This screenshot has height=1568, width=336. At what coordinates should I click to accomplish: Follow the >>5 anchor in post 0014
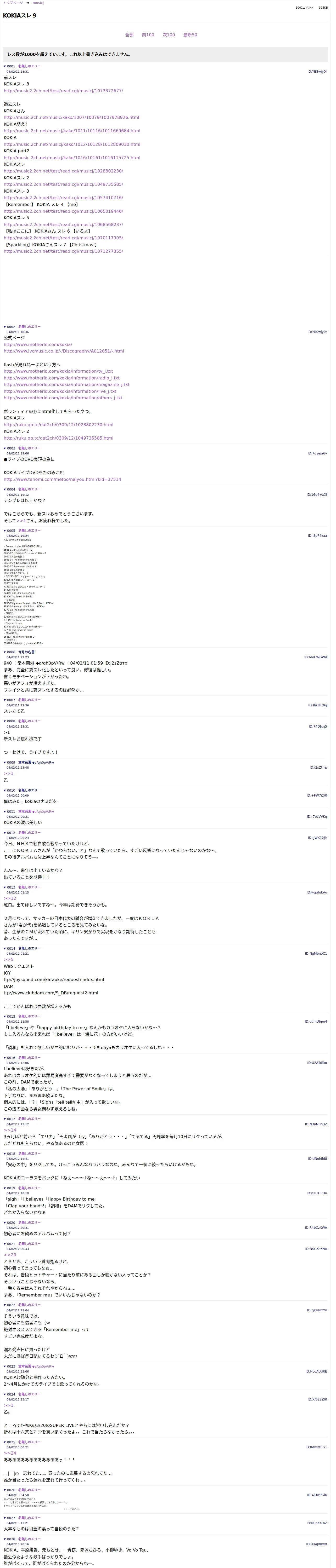coord(9,960)
